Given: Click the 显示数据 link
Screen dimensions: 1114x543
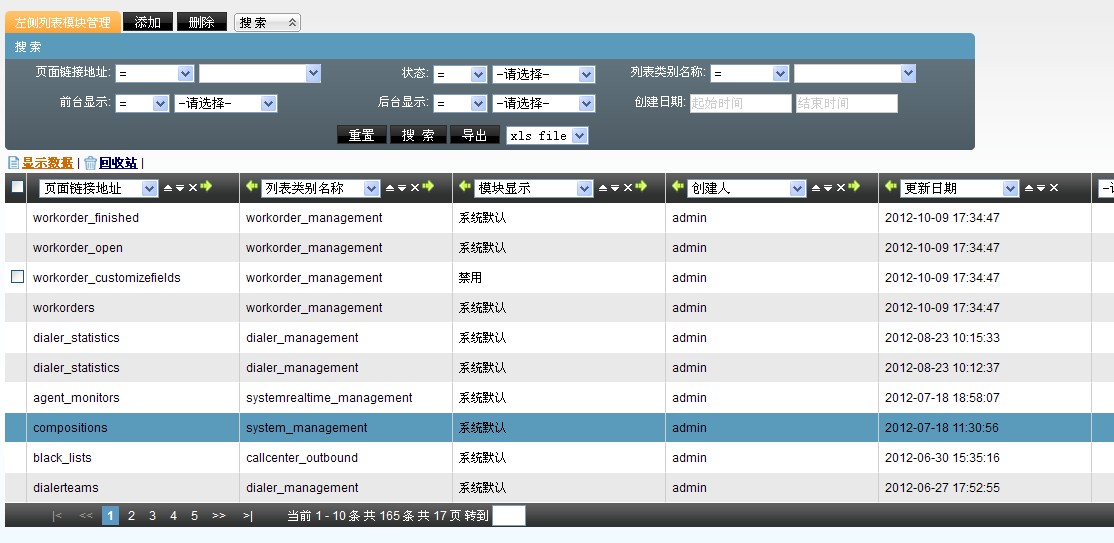Looking at the screenshot, I should tap(47, 163).
